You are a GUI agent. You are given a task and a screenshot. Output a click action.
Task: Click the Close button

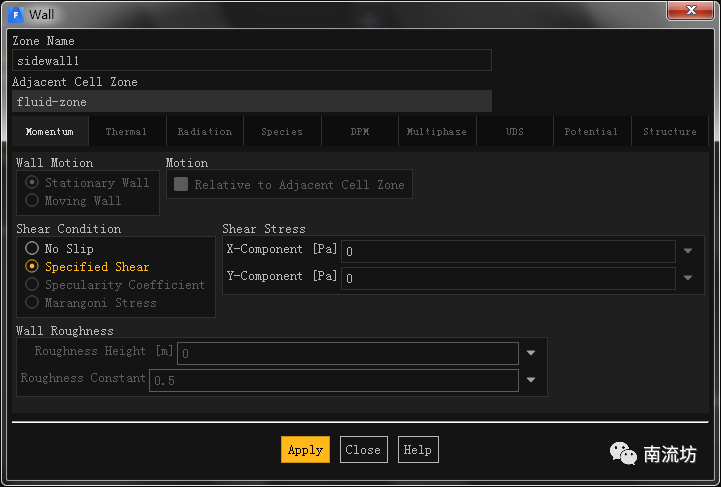(363, 449)
